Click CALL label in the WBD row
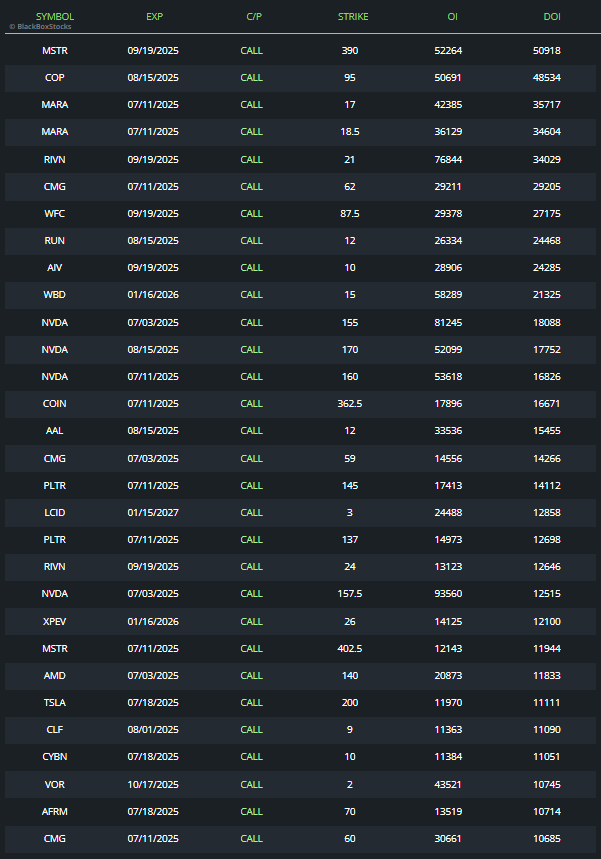This screenshot has height=859, width=601. (251, 294)
